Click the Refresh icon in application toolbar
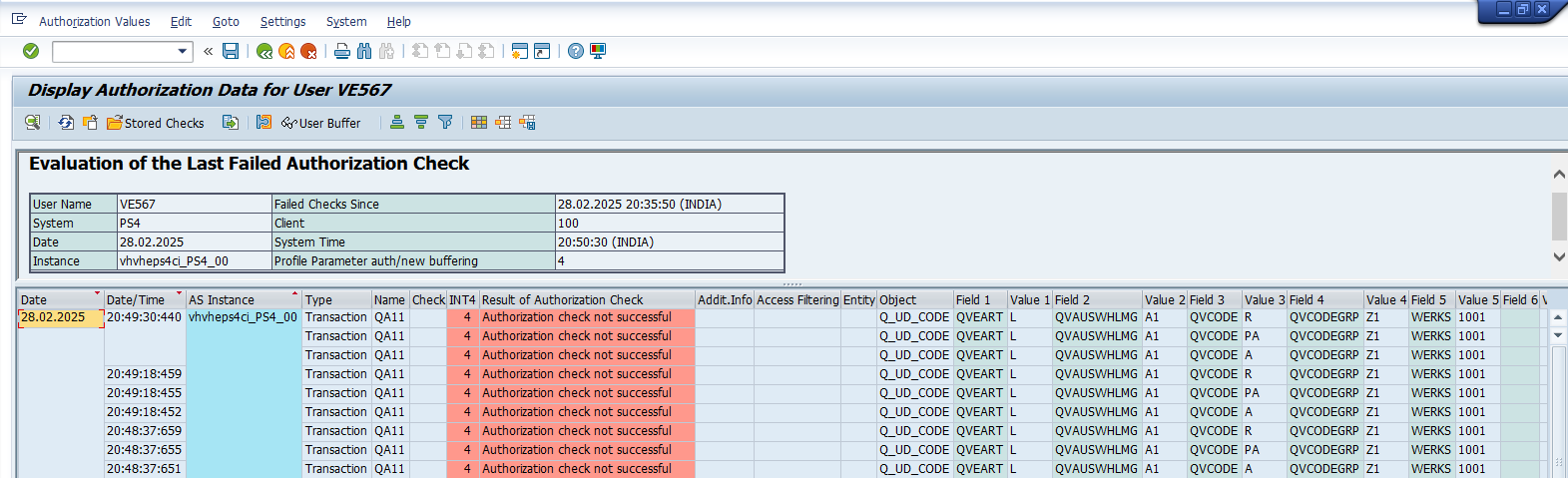1568x478 pixels. coord(66,123)
